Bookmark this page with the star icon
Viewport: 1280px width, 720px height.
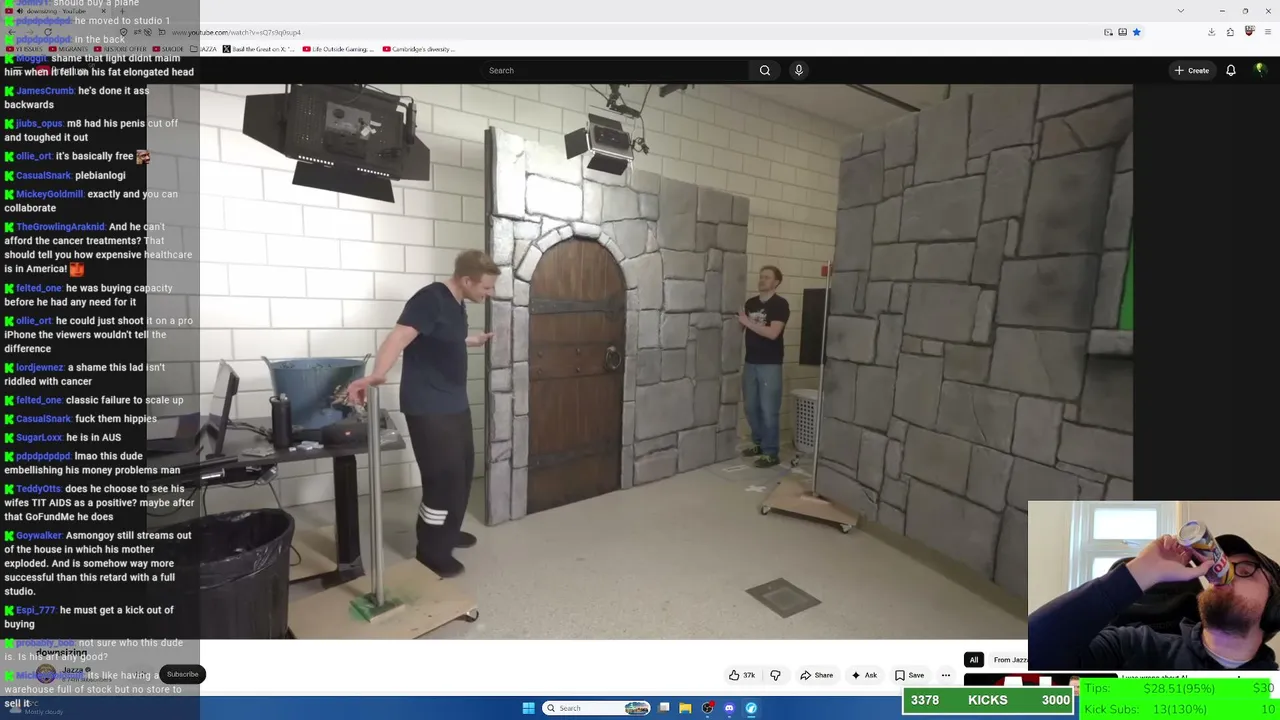pyautogui.click(x=1136, y=32)
